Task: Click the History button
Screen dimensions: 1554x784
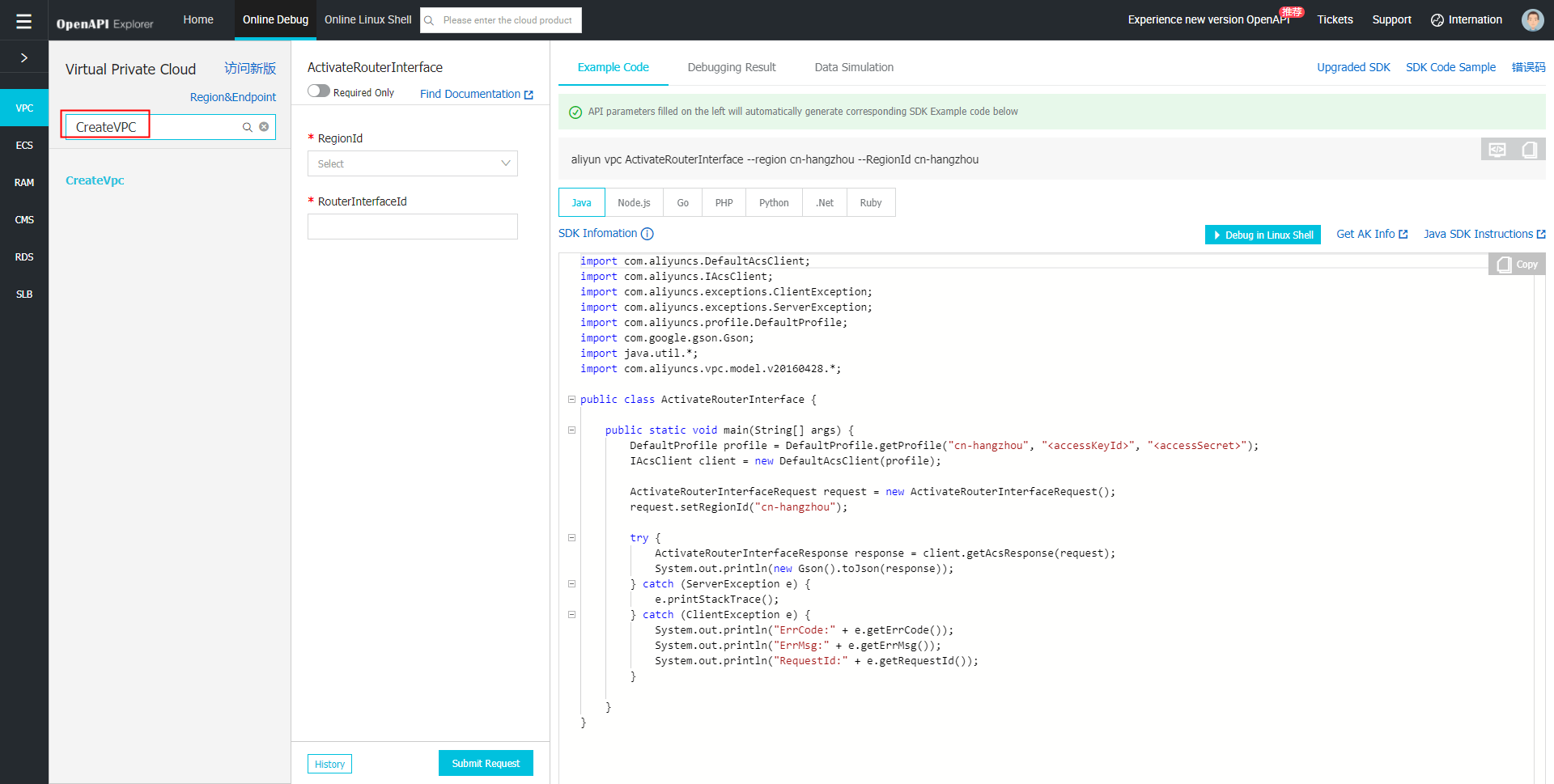Action: (329, 764)
